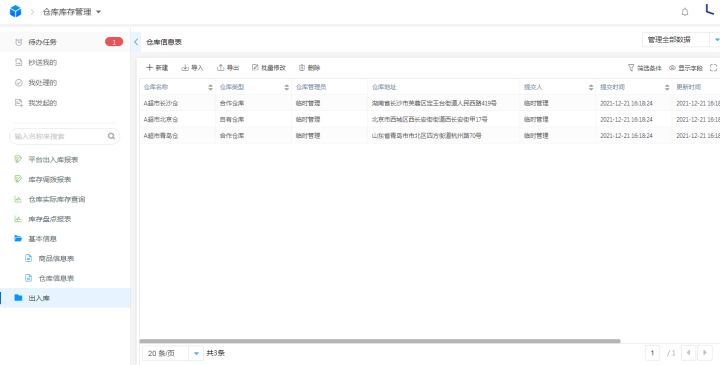
Task: Open 抄送我的 in the sidebar
Action: tap(42, 62)
